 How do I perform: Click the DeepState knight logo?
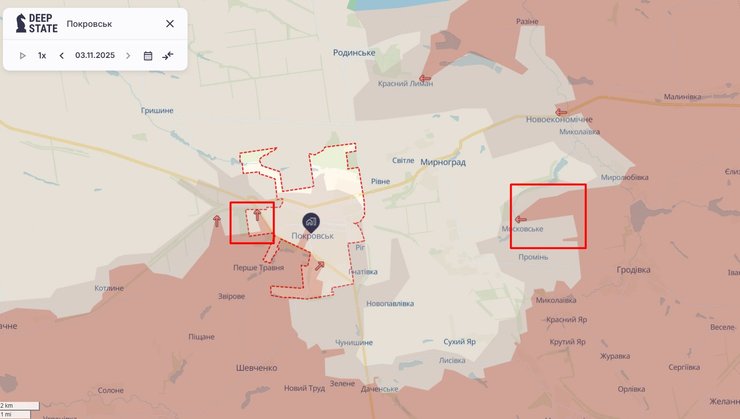(21, 23)
